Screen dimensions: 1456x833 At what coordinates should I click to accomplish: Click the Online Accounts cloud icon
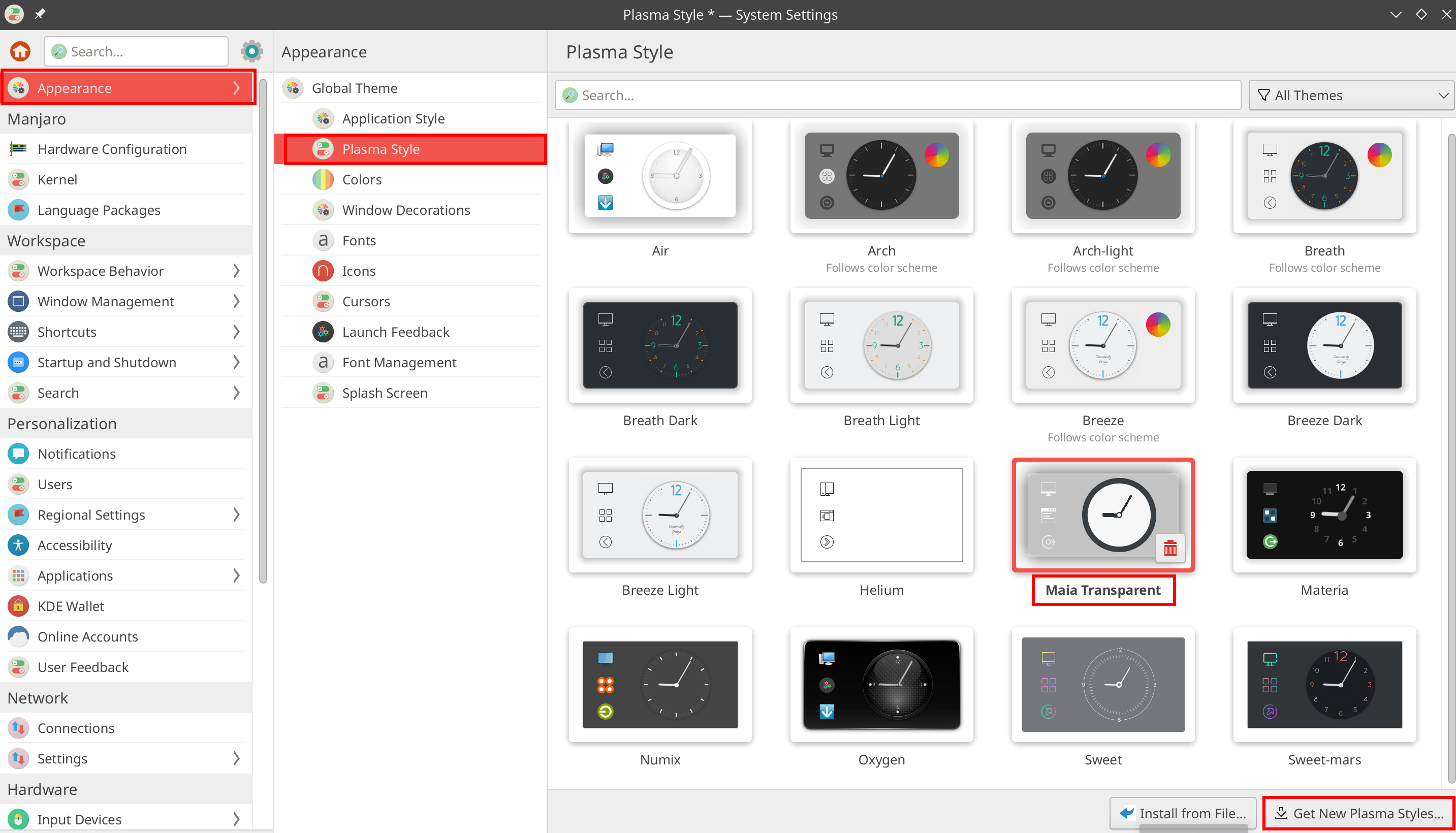[x=18, y=637]
